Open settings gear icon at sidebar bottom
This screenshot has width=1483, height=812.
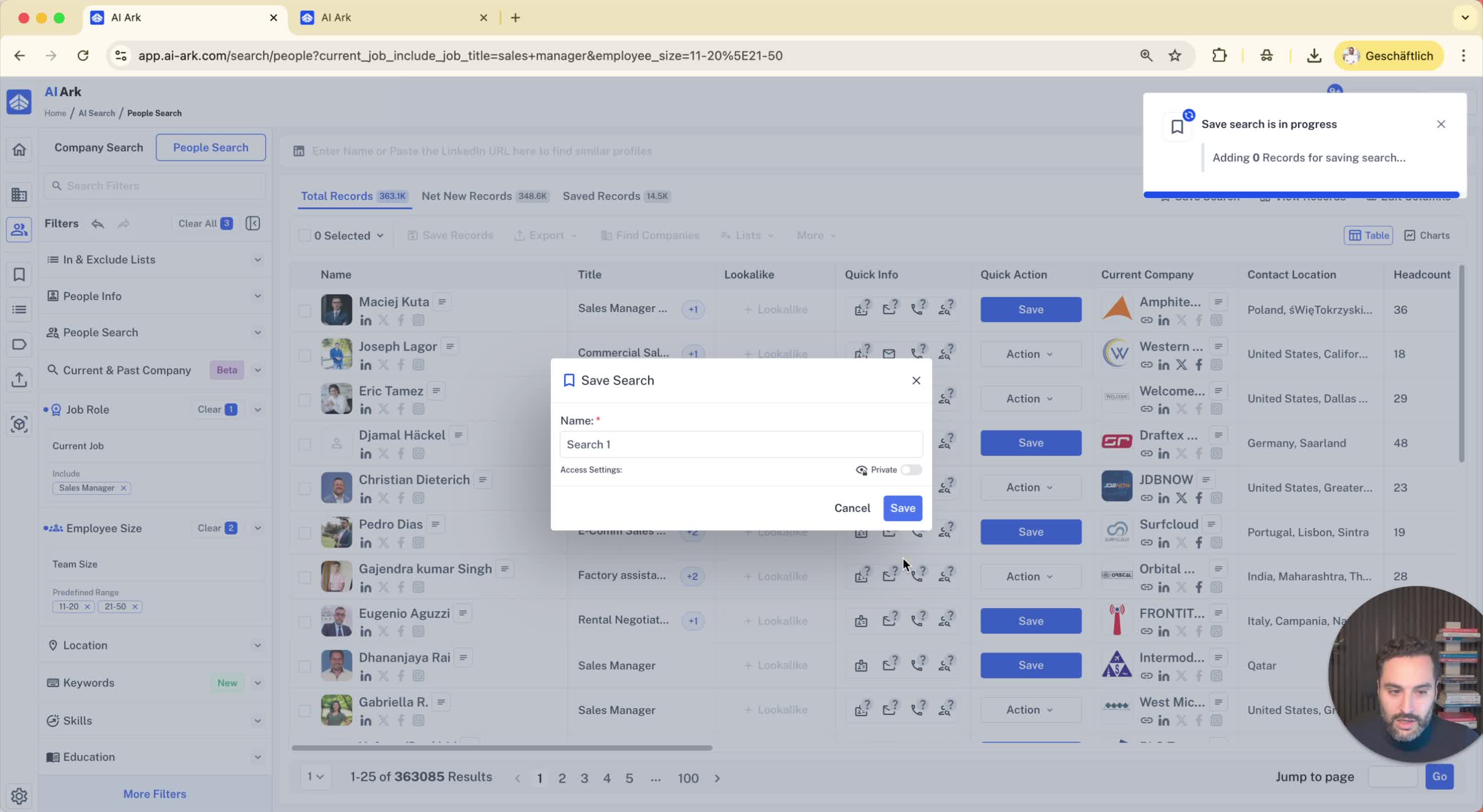point(19,795)
